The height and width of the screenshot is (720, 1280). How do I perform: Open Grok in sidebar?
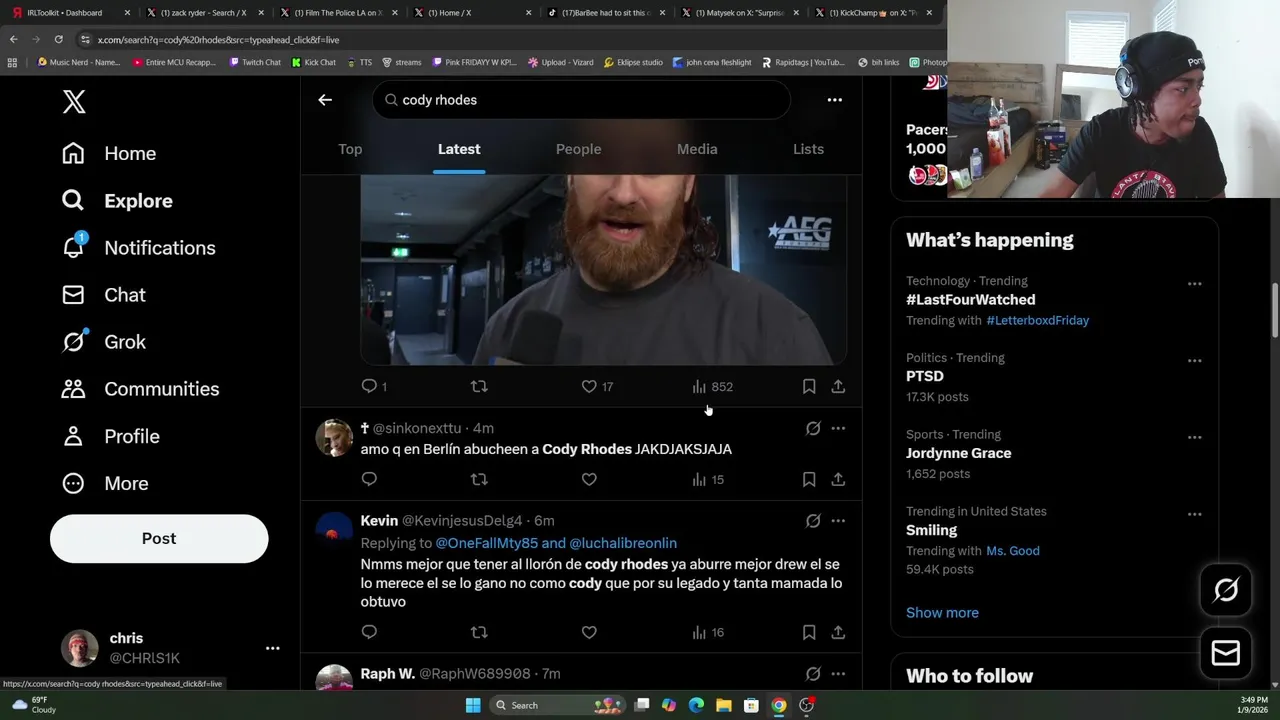(x=103, y=342)
